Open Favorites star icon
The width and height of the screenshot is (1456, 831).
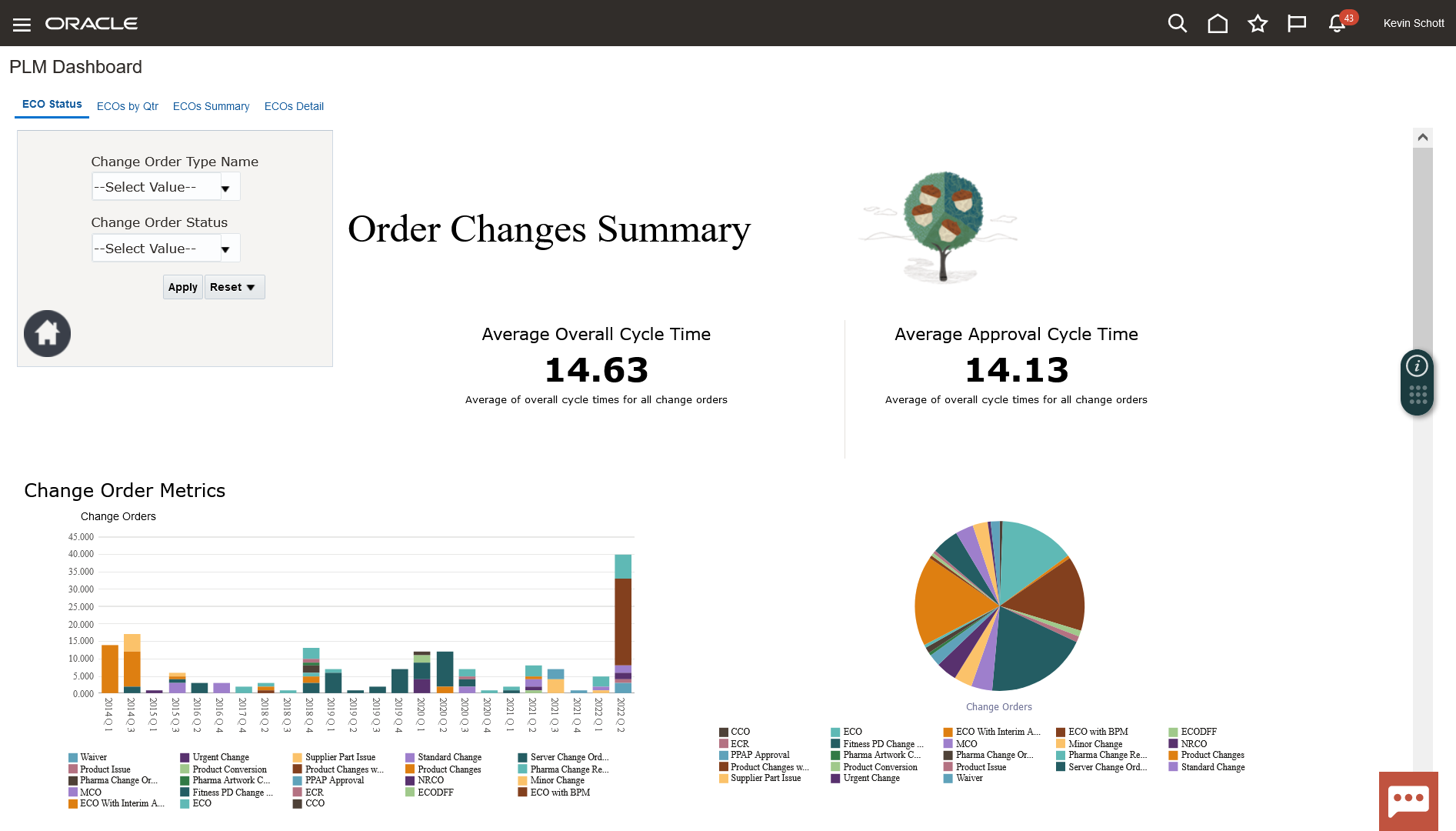point(1258,24)
